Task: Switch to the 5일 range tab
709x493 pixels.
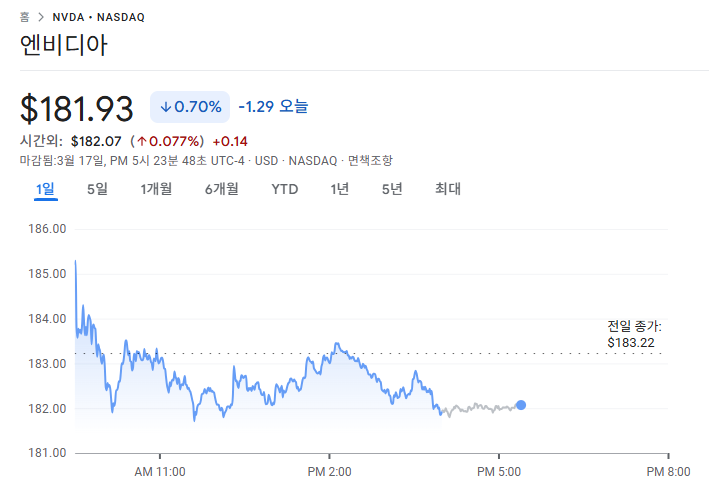Action: pyautogui.click(x=97, y=189)
